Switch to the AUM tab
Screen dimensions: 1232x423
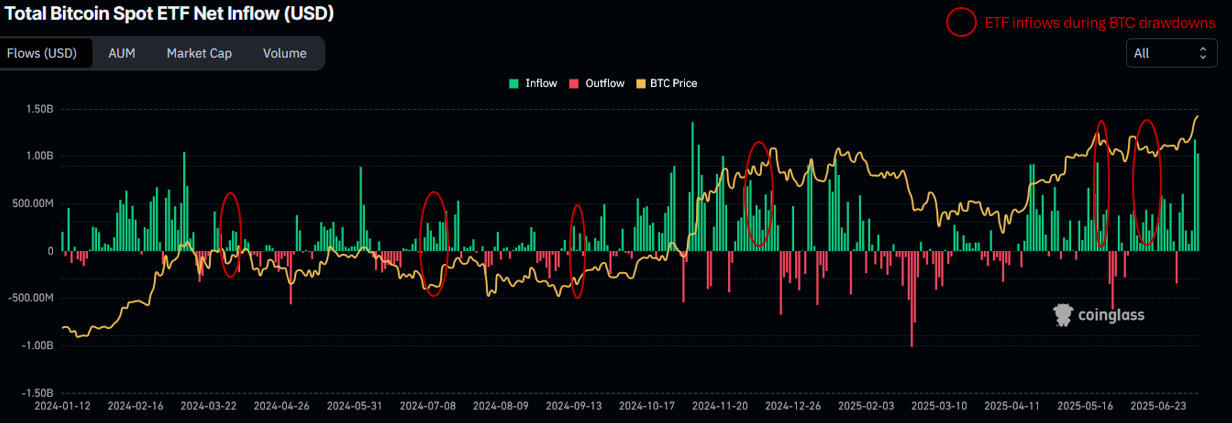(x=122, y=53)
